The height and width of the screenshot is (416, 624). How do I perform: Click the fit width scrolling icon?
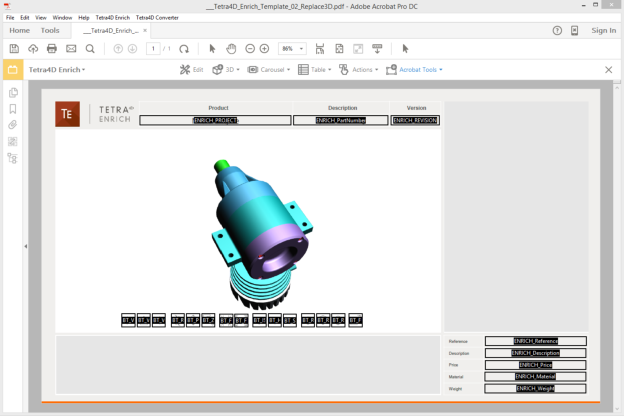coord(320,49)
